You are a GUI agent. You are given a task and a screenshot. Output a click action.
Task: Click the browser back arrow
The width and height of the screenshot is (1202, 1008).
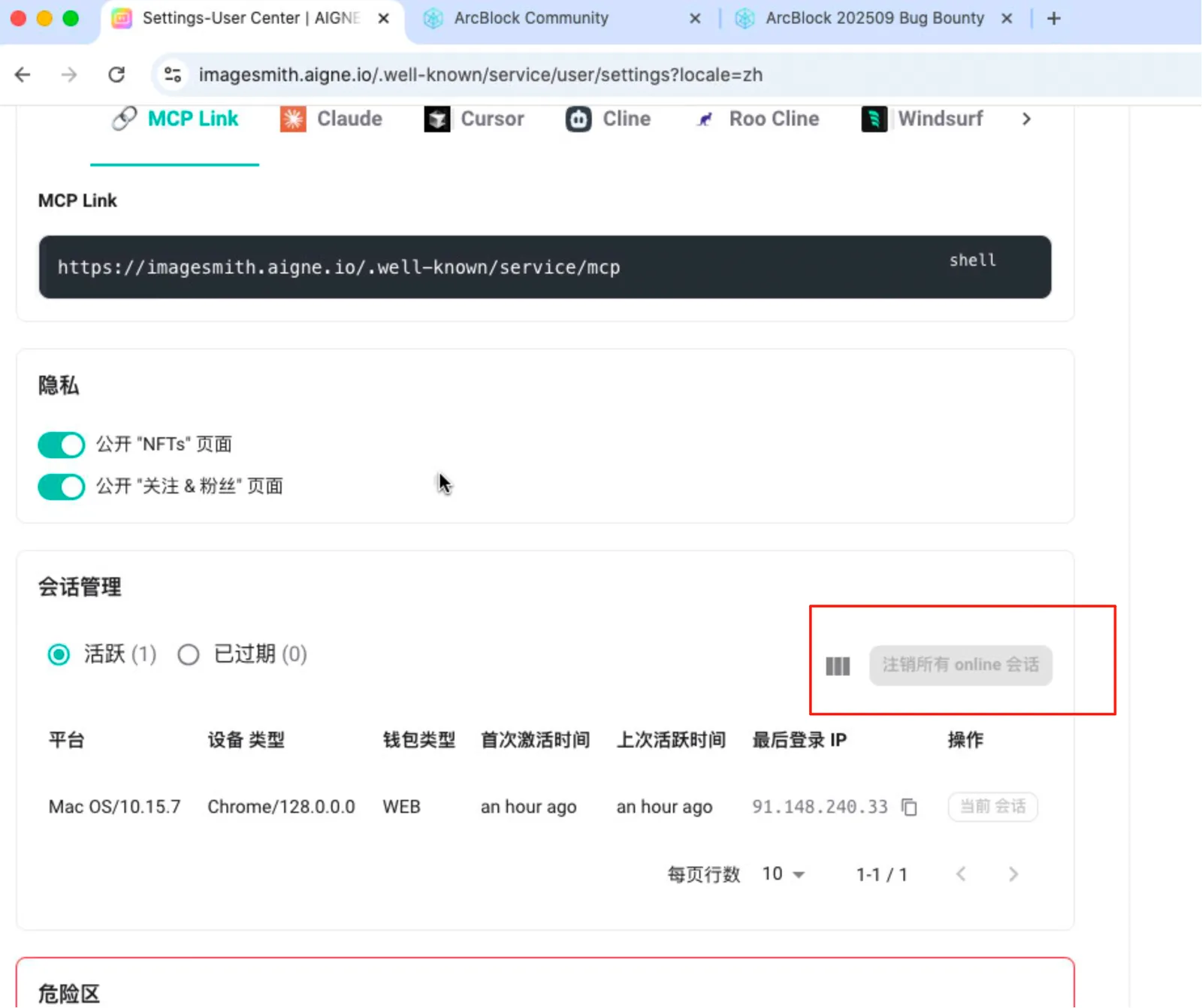click(23, 74)
